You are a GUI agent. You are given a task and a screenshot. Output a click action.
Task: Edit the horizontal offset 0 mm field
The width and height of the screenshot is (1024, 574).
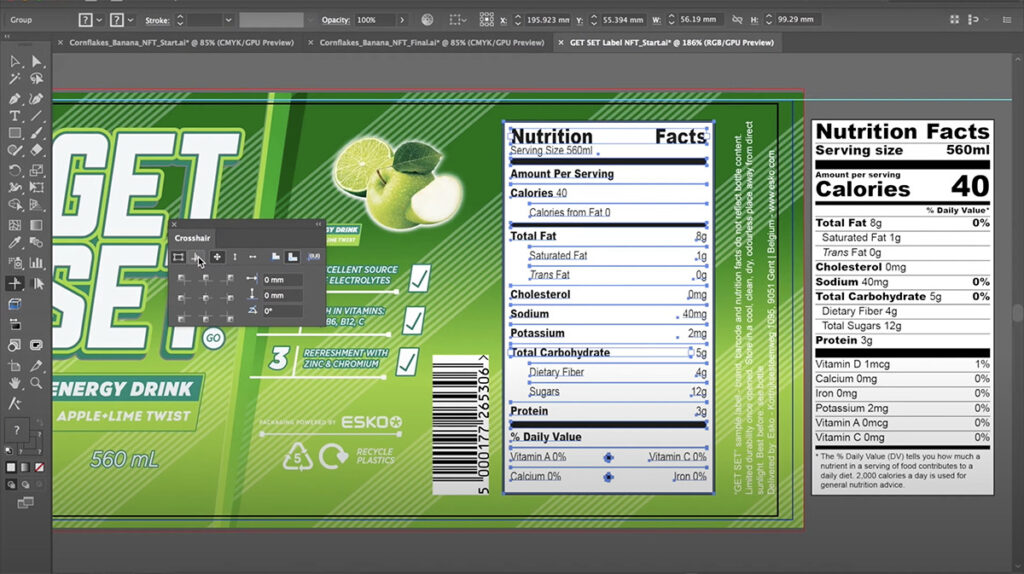point(281,279)
